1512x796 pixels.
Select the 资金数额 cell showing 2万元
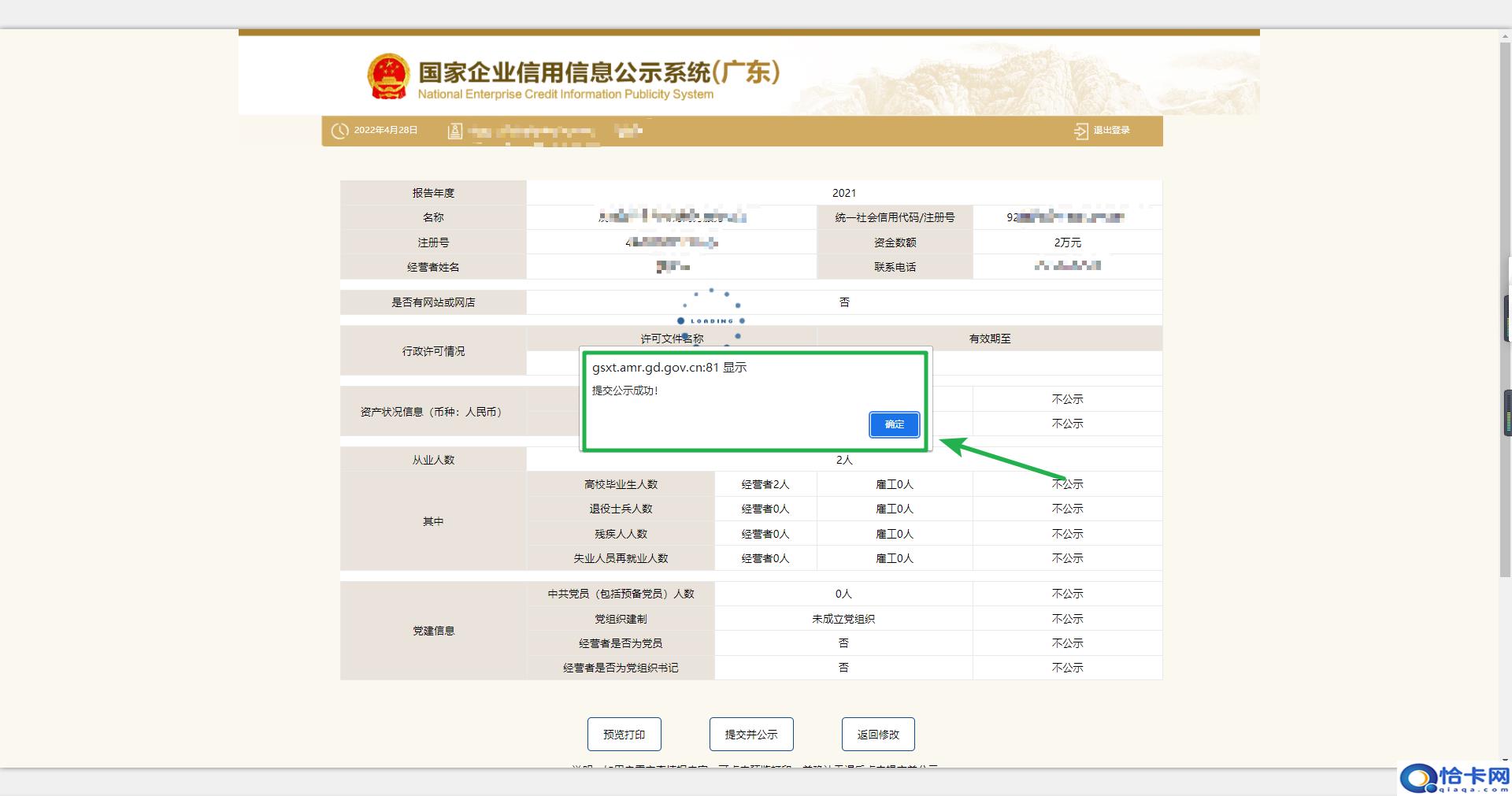[x=1067, y=242]
